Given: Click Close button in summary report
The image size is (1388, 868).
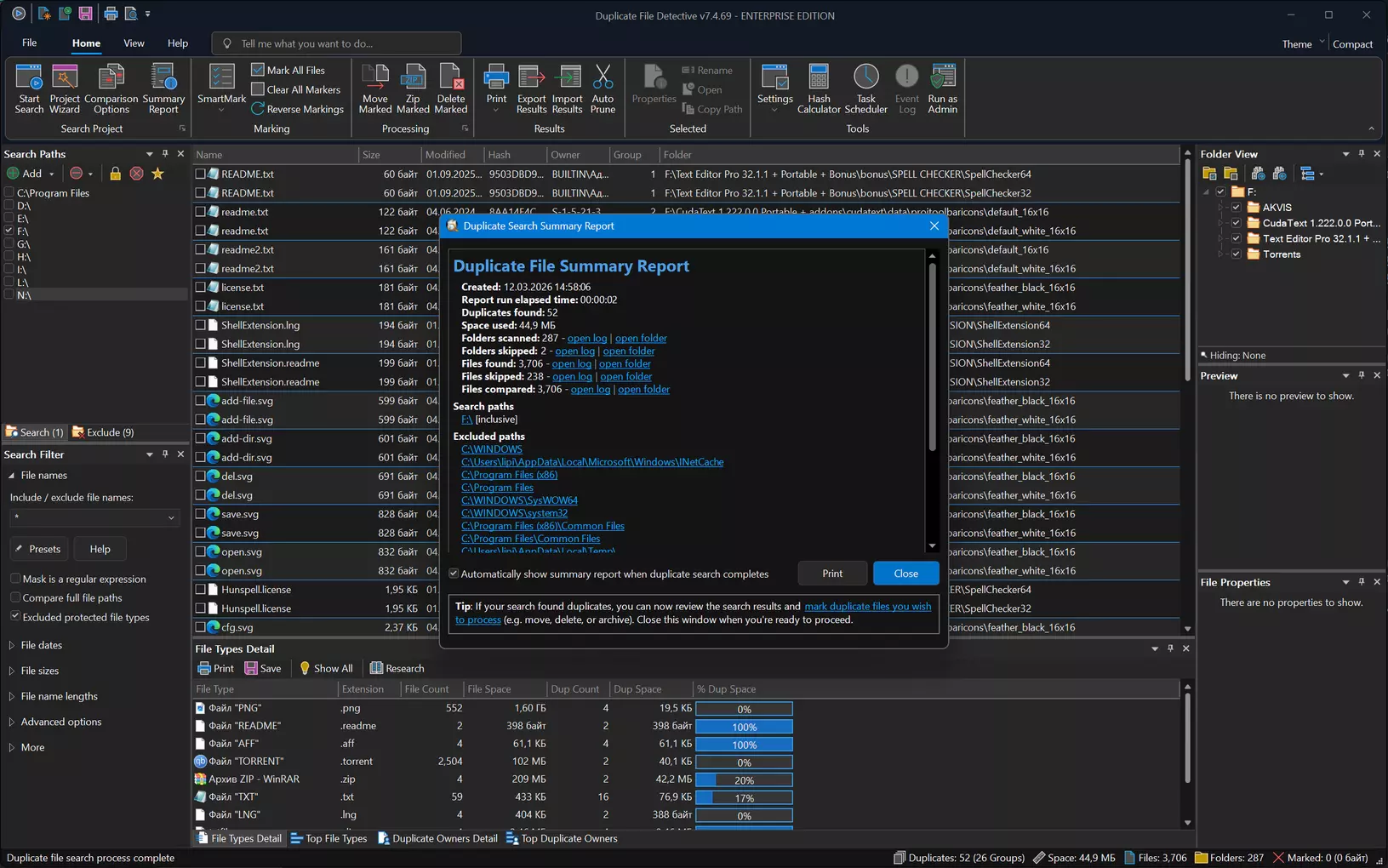Looking at the screenshot, I should coord(905,574).
